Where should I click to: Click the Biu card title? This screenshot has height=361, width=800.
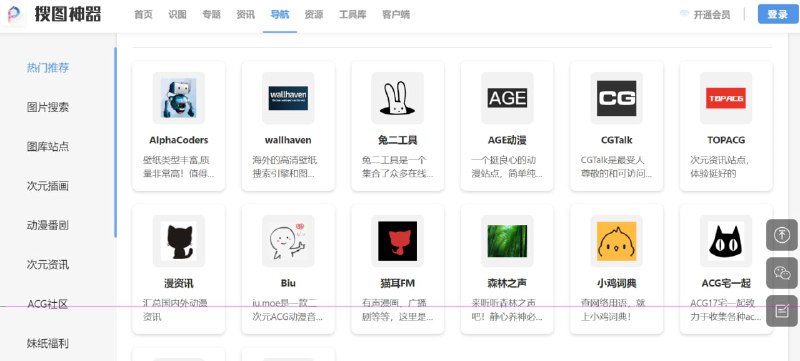point(288,282)
